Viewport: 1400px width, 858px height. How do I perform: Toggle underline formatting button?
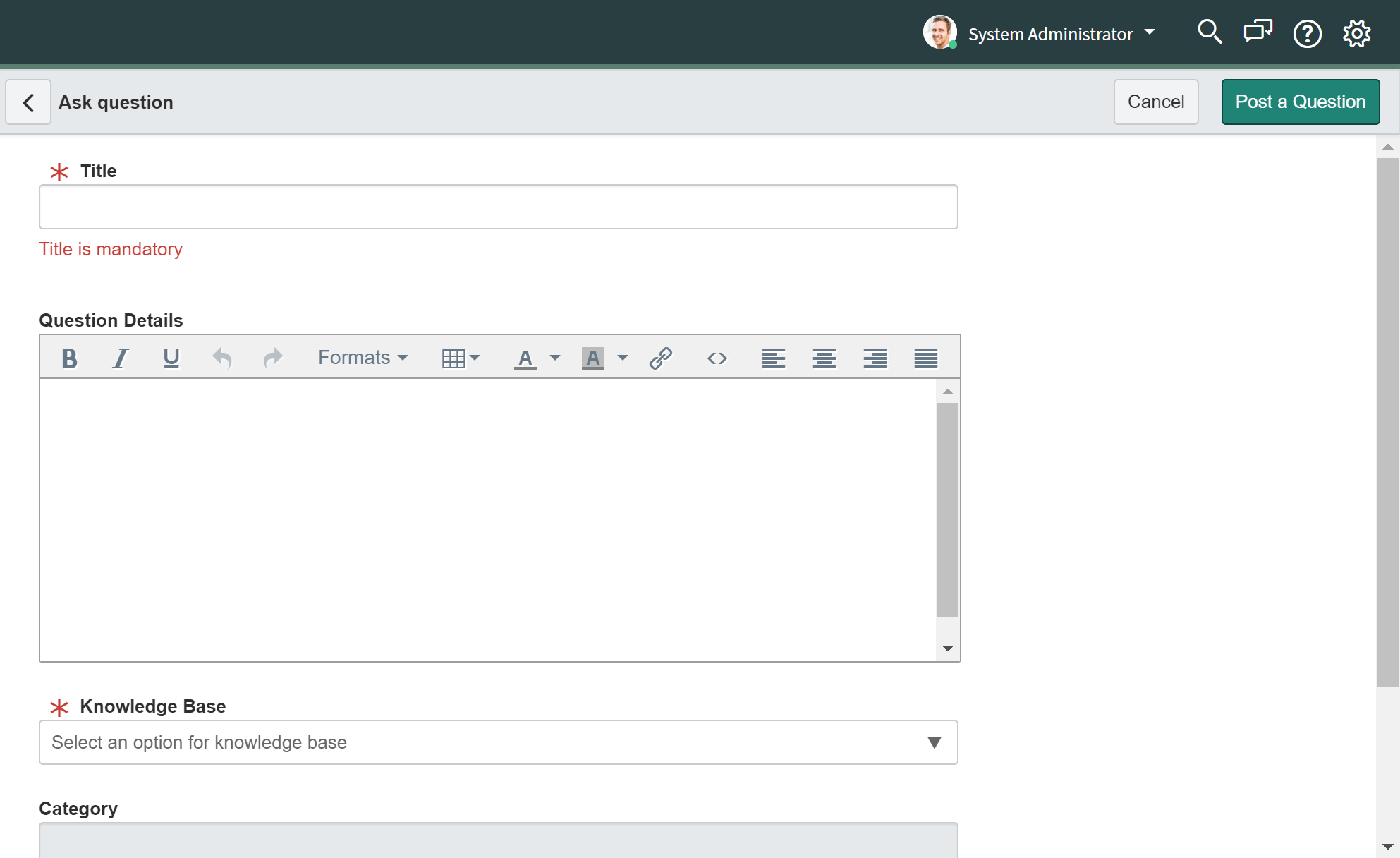(x=171, y=358)
